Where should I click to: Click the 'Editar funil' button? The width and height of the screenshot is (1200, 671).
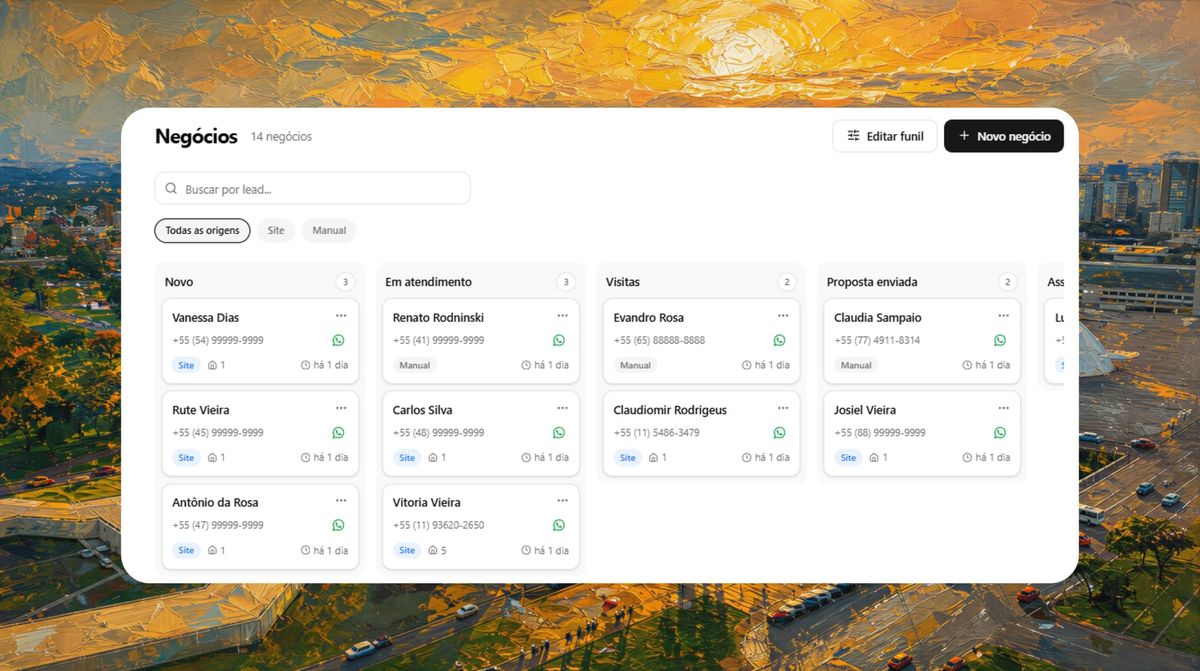pyautogui.click(x=885, y=136)
